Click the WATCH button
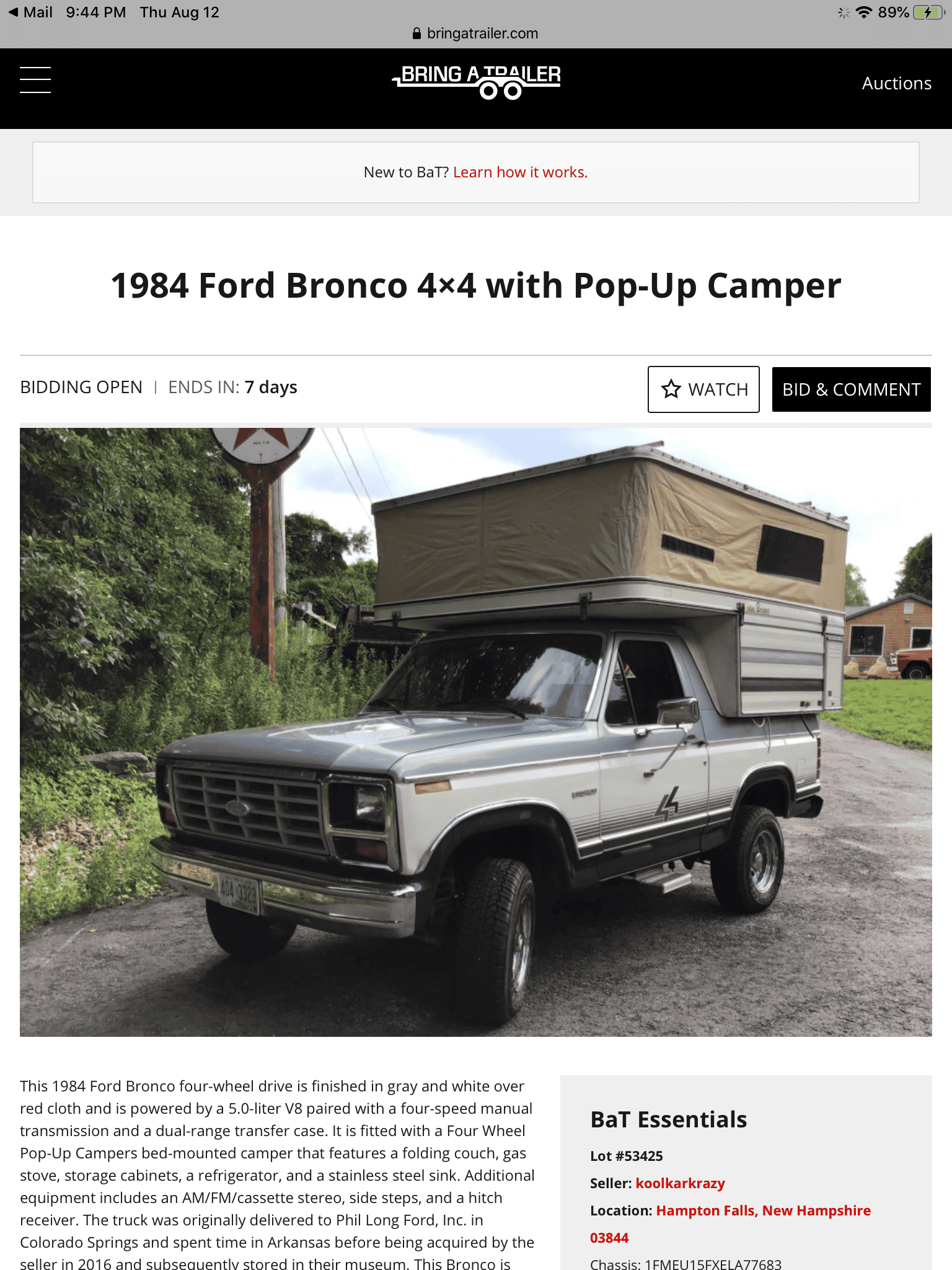 [x=703, y=389]
